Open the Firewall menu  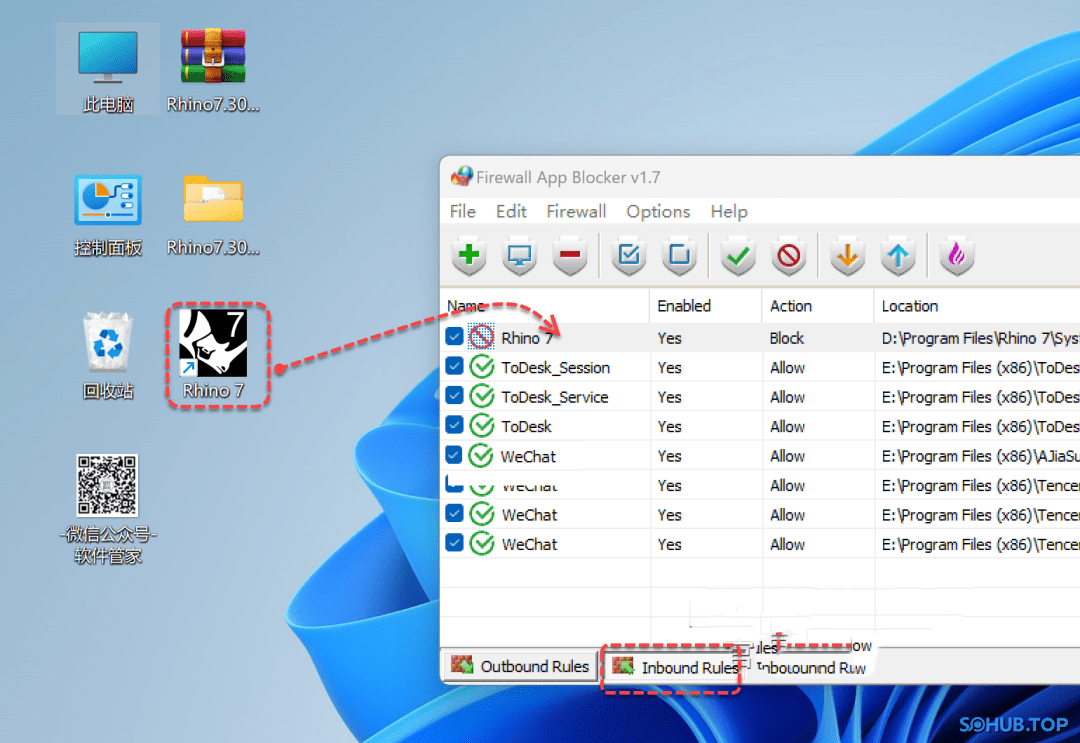point(576,211)
